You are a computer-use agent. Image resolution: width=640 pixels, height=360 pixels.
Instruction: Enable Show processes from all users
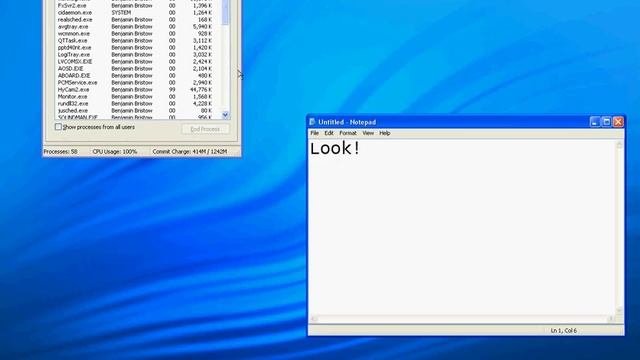[58, 127]
